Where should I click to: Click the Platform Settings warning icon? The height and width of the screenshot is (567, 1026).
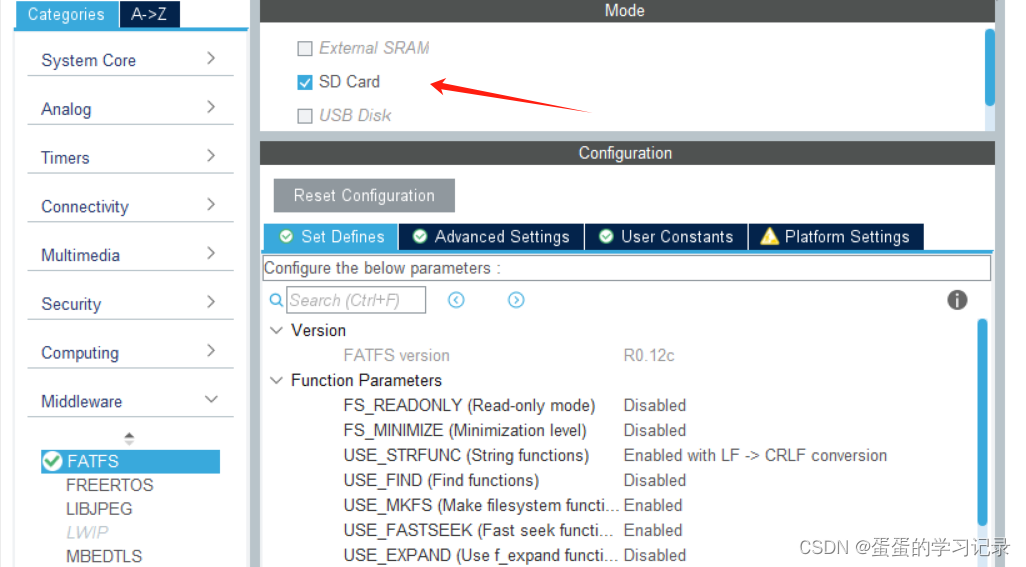pos(770,236)
